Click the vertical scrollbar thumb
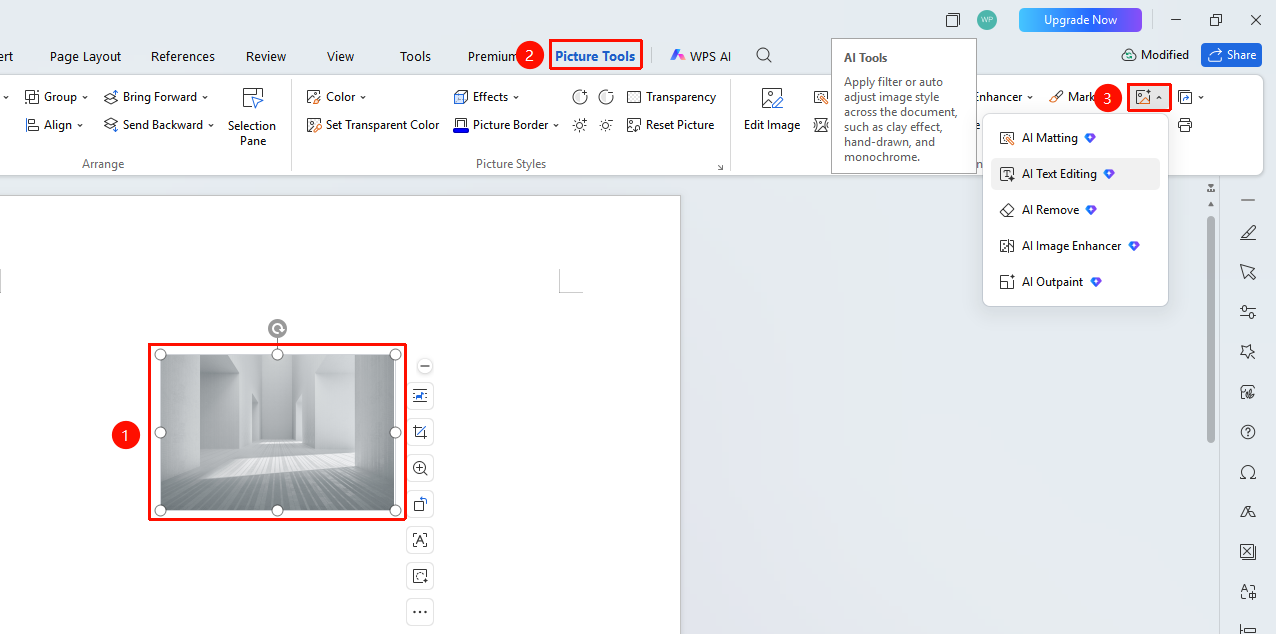The width and height of the screenshot is (1276, 634). pos(1211,330)
